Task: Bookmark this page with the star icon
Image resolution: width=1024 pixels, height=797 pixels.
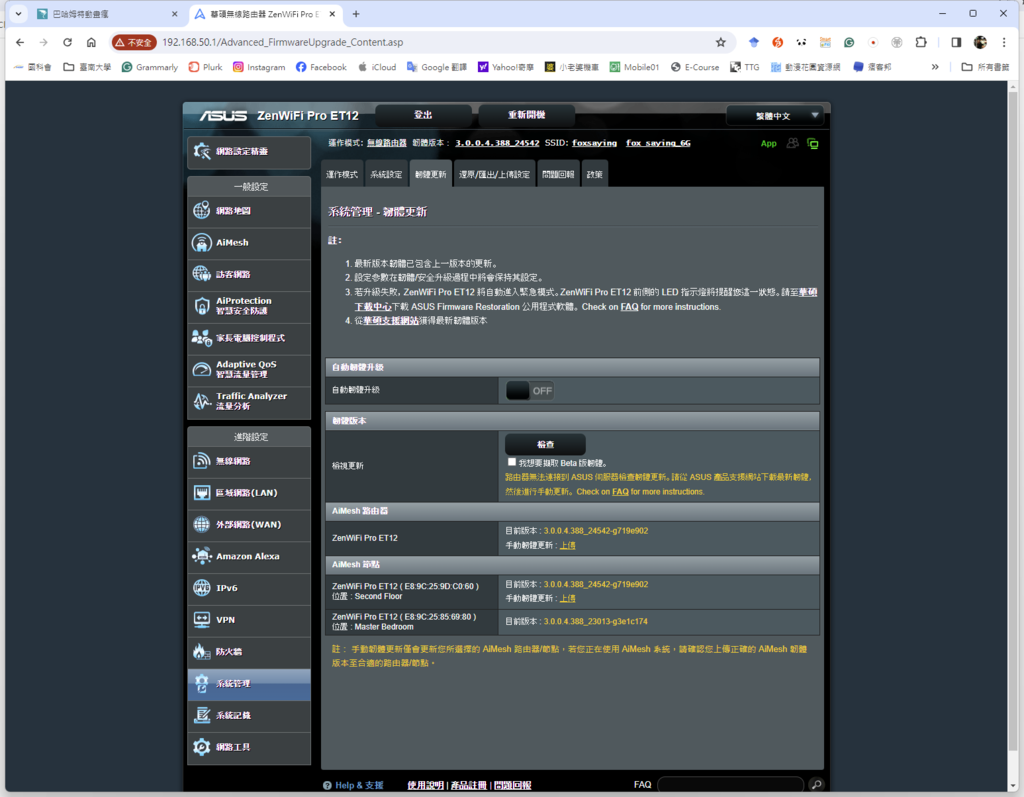Action: click(x=721, y=42)
